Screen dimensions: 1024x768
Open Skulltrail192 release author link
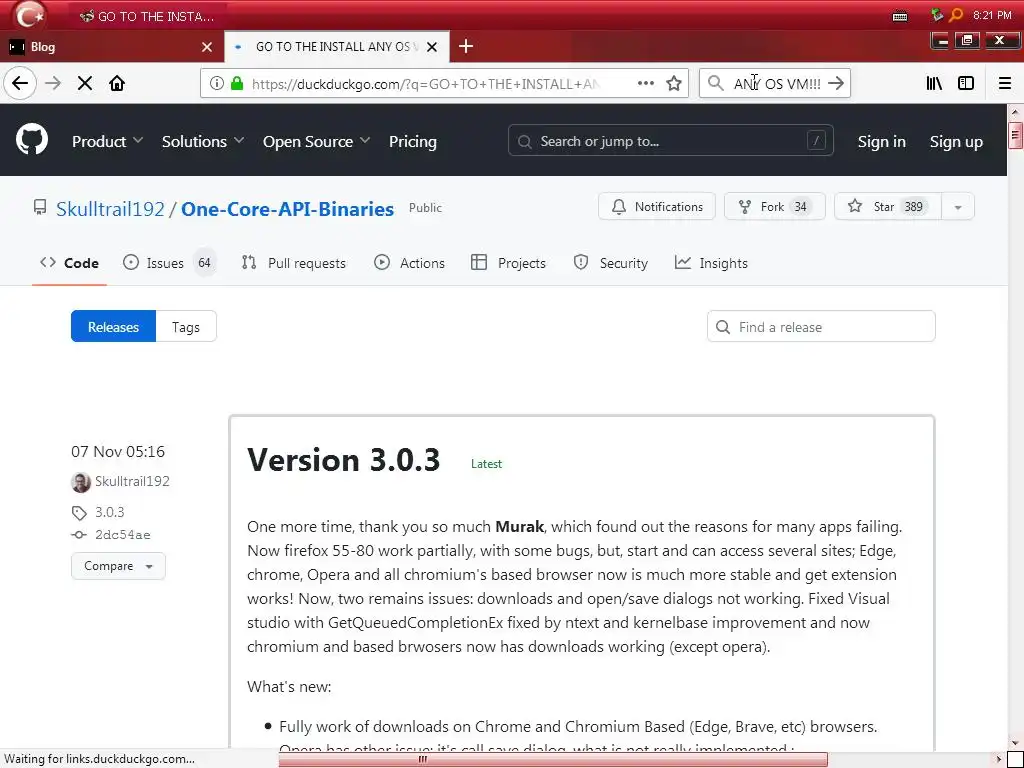pos(132,482)
